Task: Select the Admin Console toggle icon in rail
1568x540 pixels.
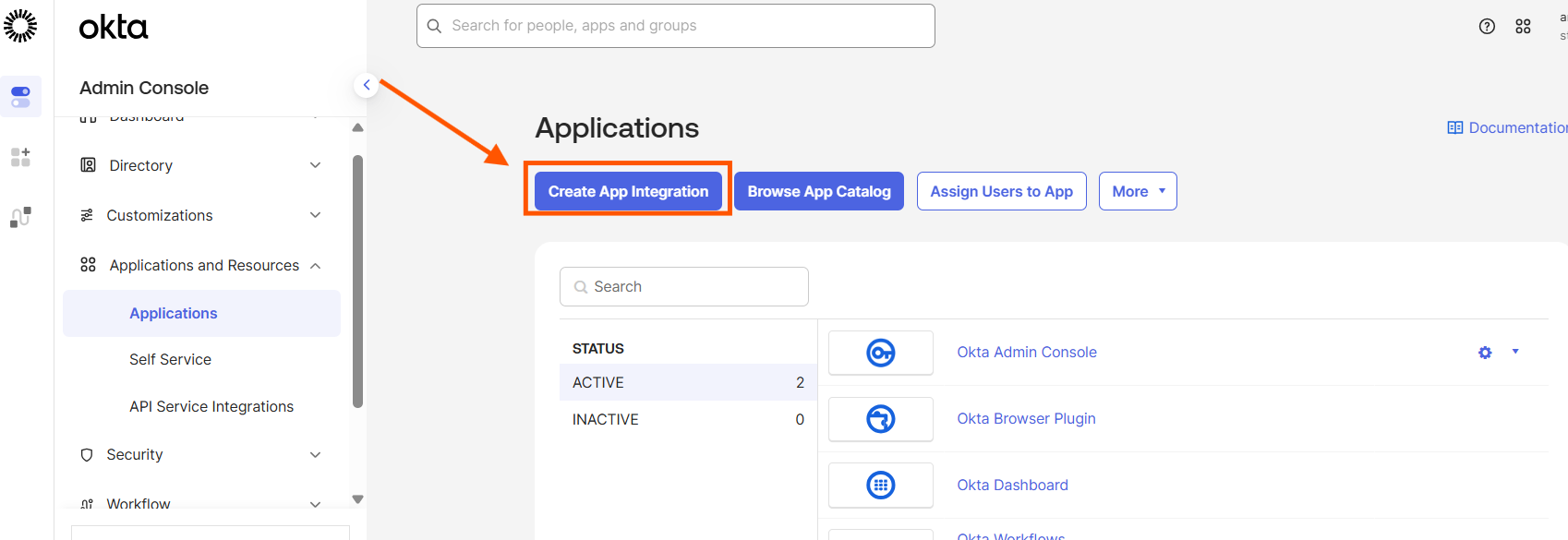Action: 20,96
